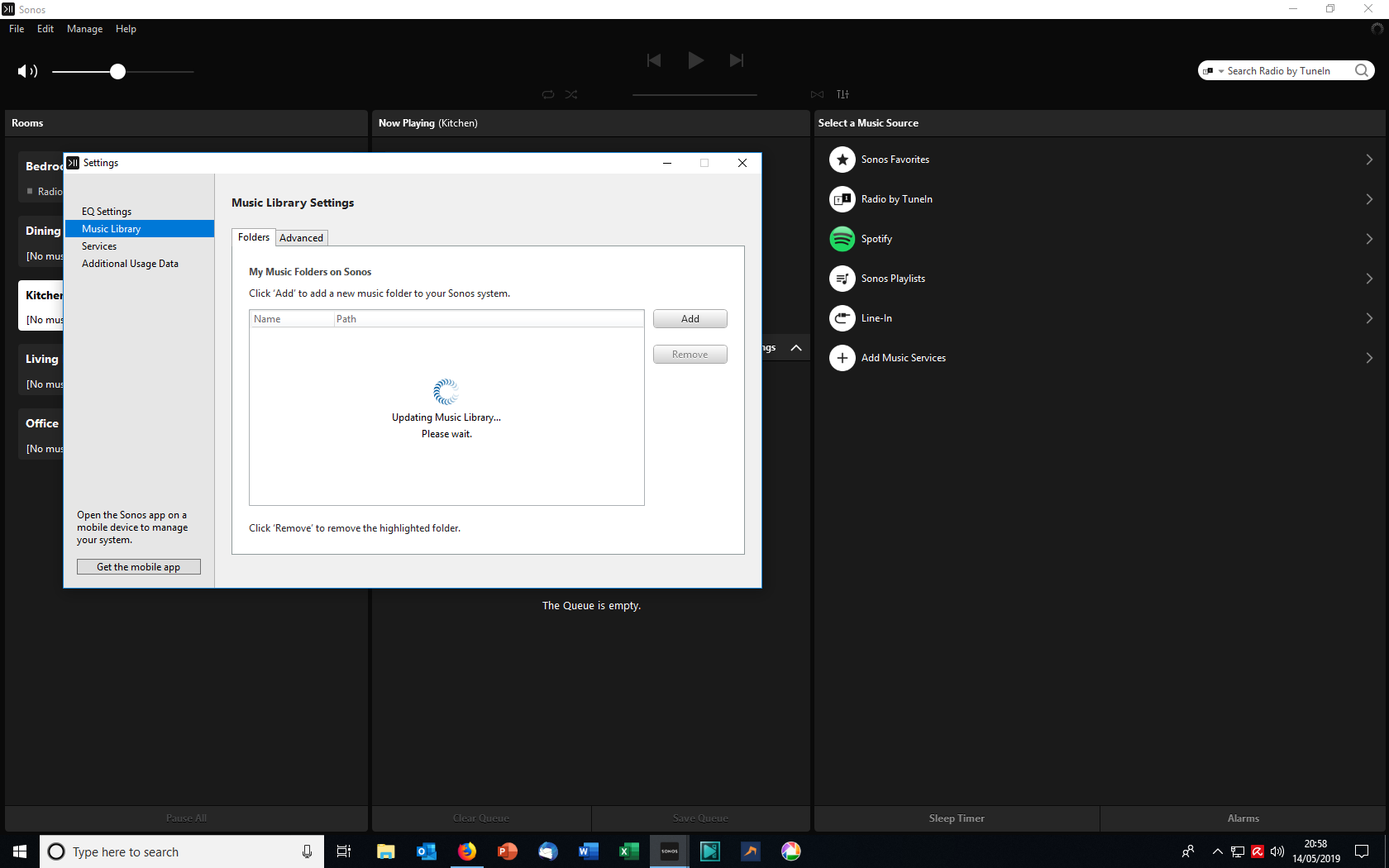Open Excel from taskbar
Viewport: 1389px width, 868px height.
[629, 851]
